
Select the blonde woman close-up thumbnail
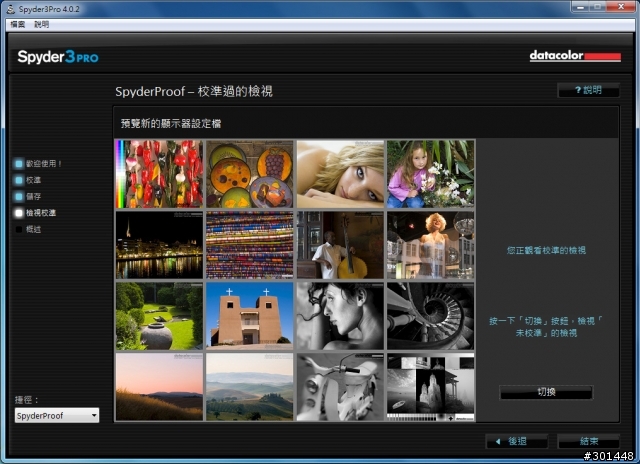pyautogui.click(x=340, y=174)
